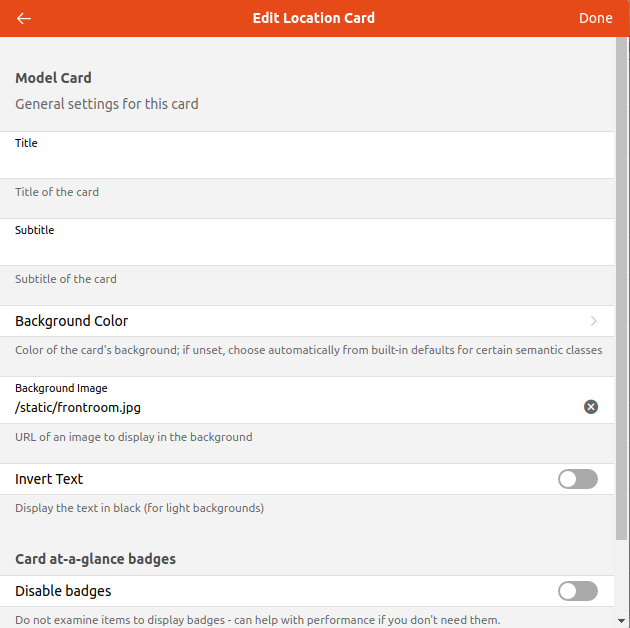Focus the Title input field
Viewport: 630px width, 628px height.
tap(300, 162)
